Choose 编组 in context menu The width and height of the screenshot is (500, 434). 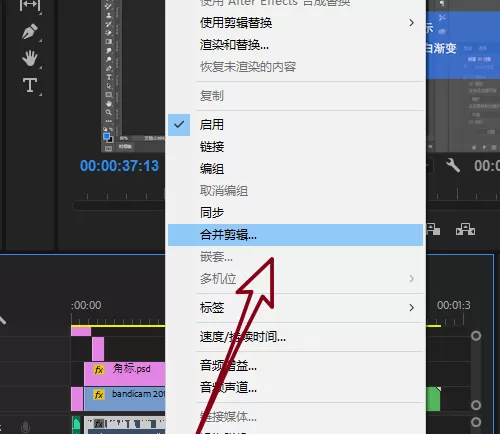coord(295,169)
